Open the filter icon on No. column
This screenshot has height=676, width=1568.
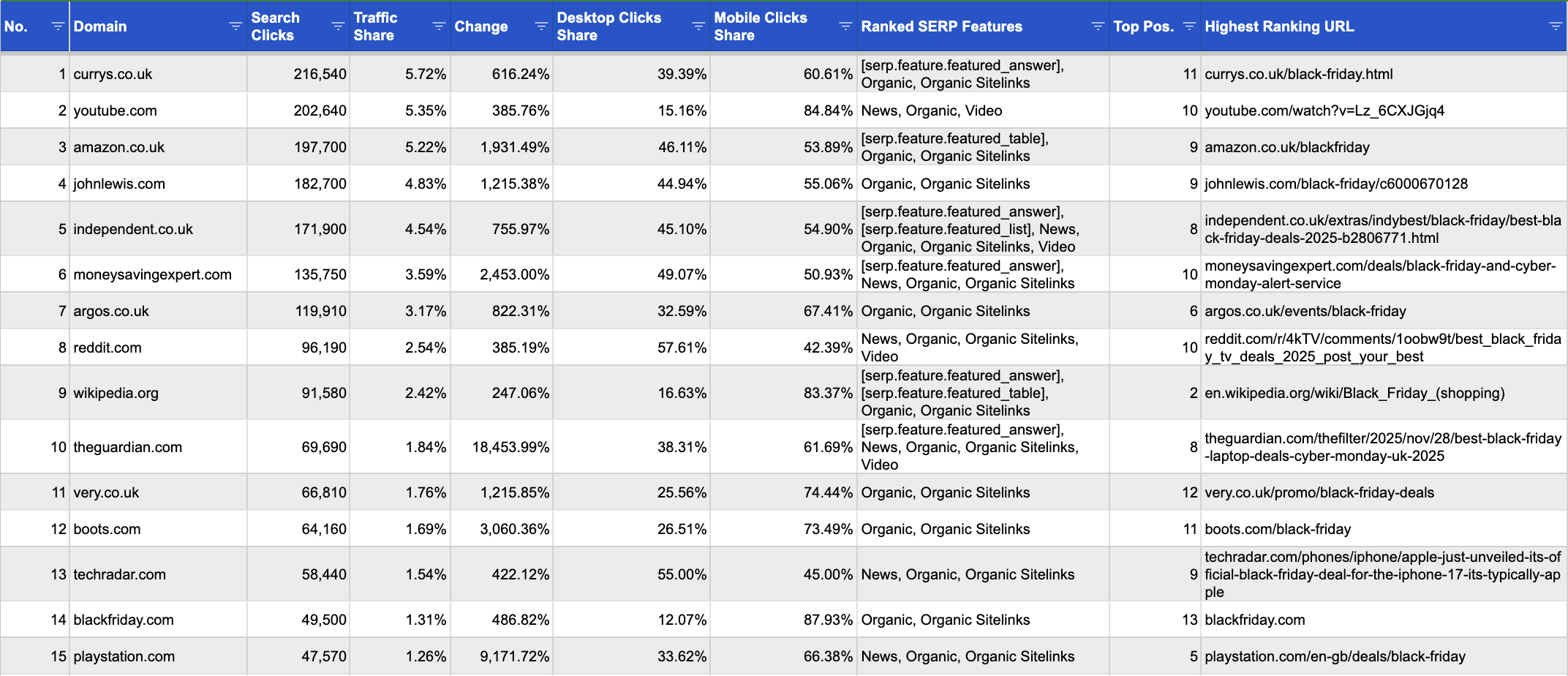click(x=58, y=26)
